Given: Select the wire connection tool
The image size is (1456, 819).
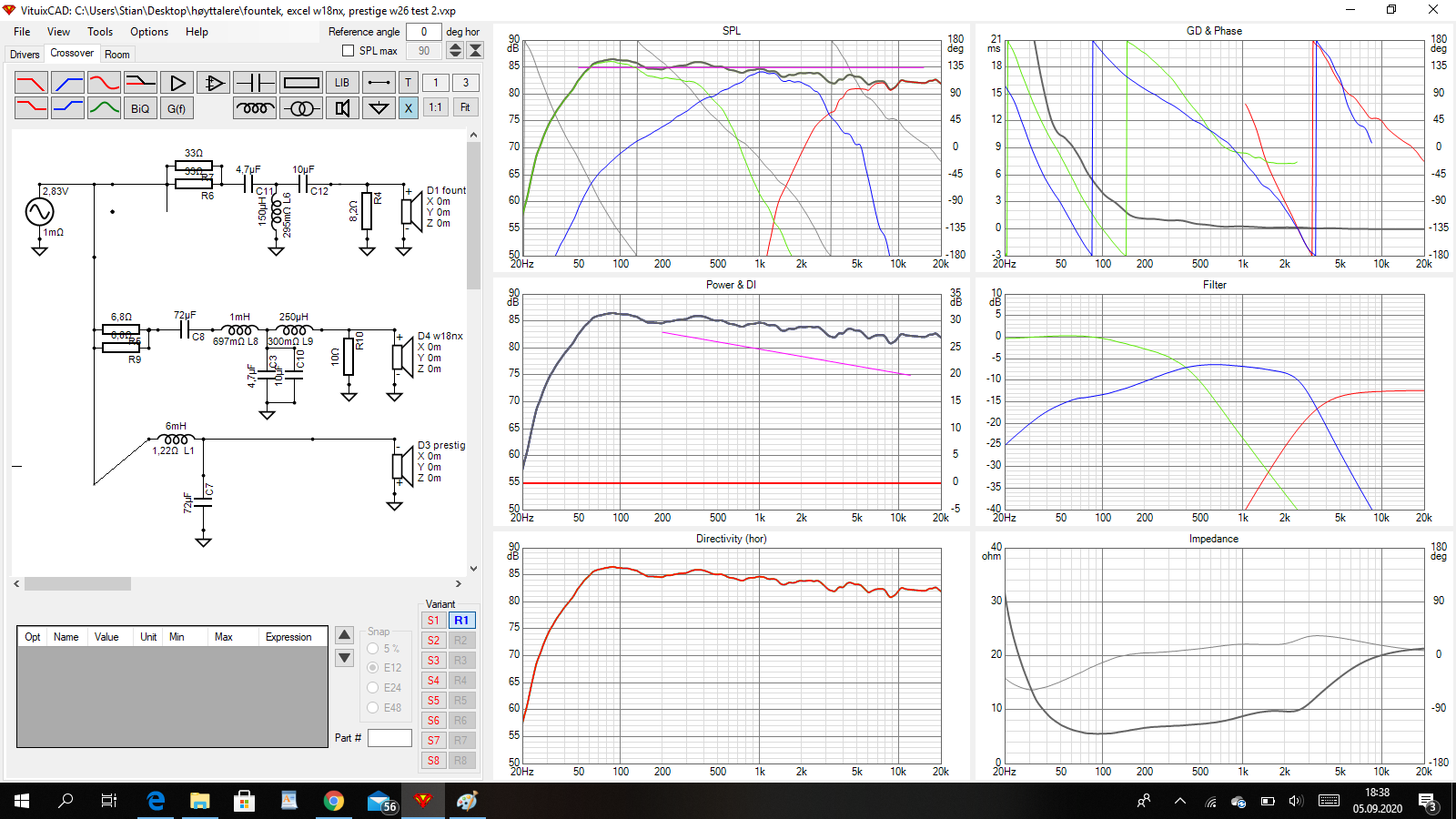Looking at the screenshot, I should coord(379,83).
